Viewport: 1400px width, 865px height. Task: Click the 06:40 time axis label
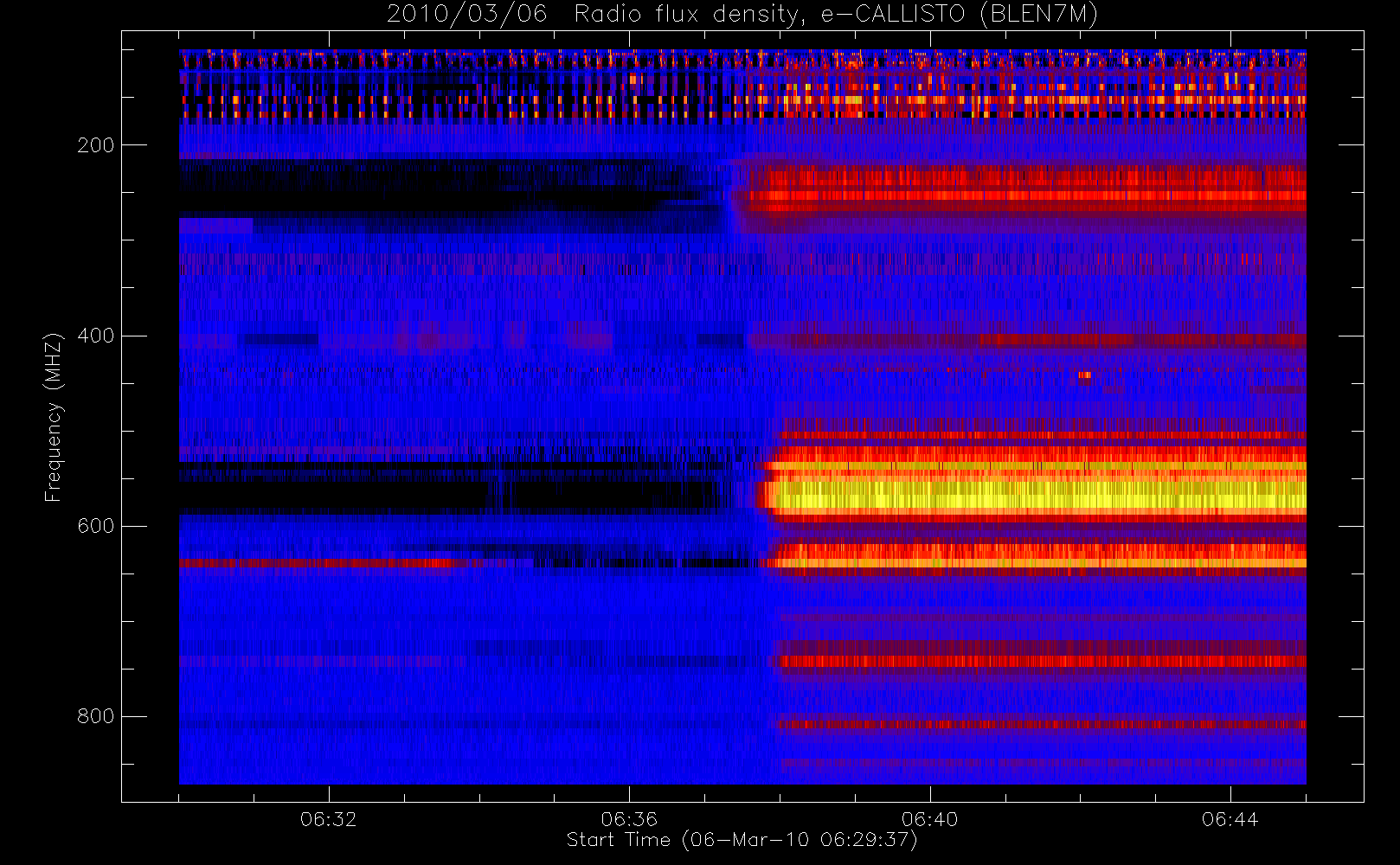click(x=929, y=818)
